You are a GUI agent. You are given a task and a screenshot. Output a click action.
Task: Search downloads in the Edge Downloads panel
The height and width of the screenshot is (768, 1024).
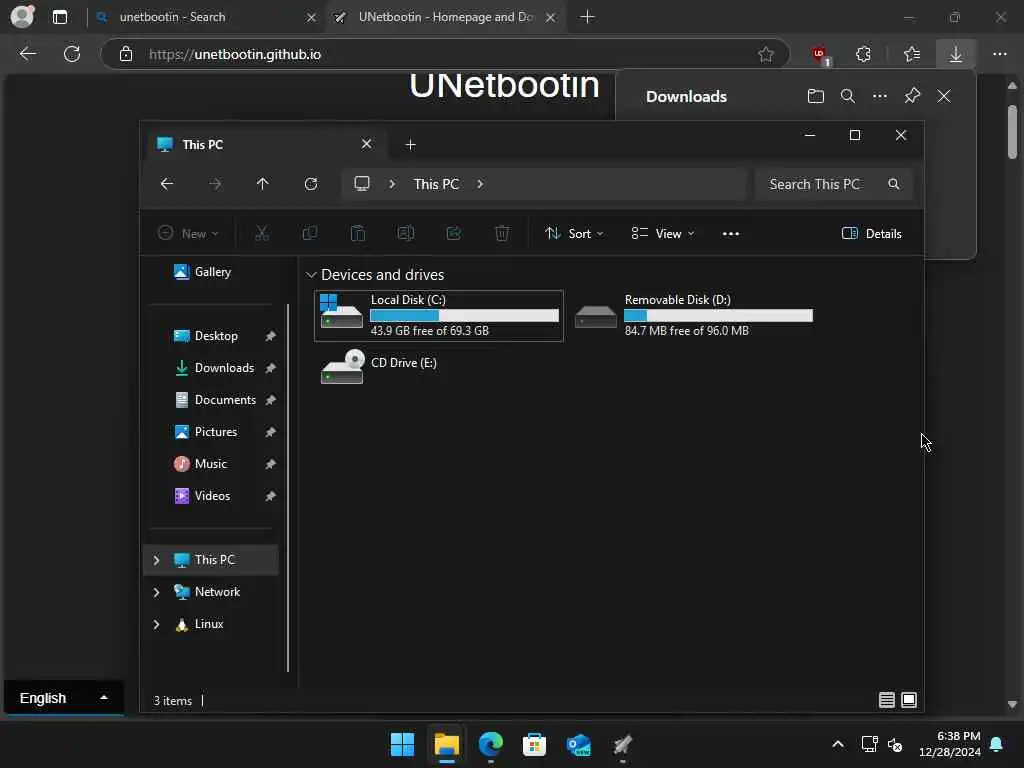pos(848,97)
